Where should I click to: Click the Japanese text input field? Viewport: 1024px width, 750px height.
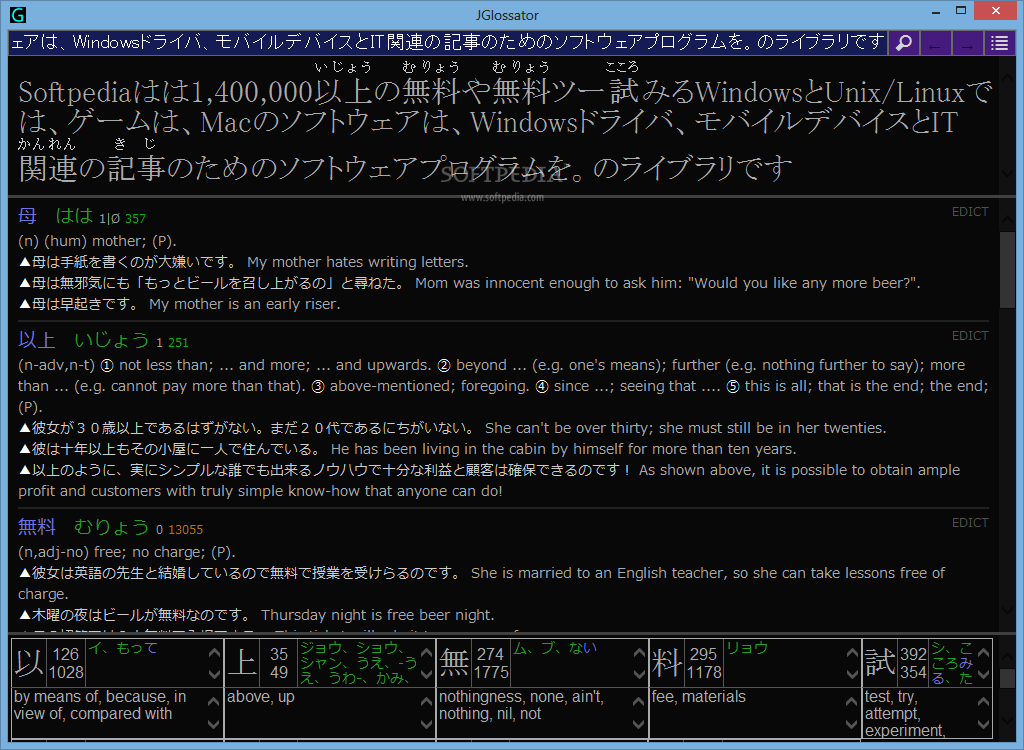point(447,43)
